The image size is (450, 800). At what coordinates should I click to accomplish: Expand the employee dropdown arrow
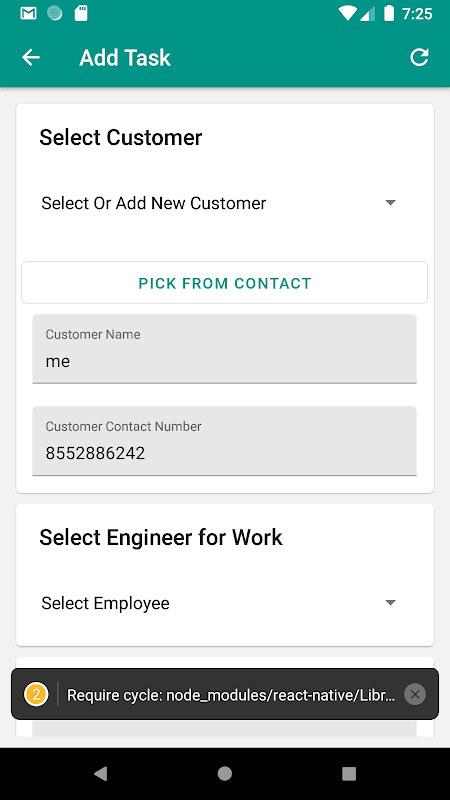390,603
